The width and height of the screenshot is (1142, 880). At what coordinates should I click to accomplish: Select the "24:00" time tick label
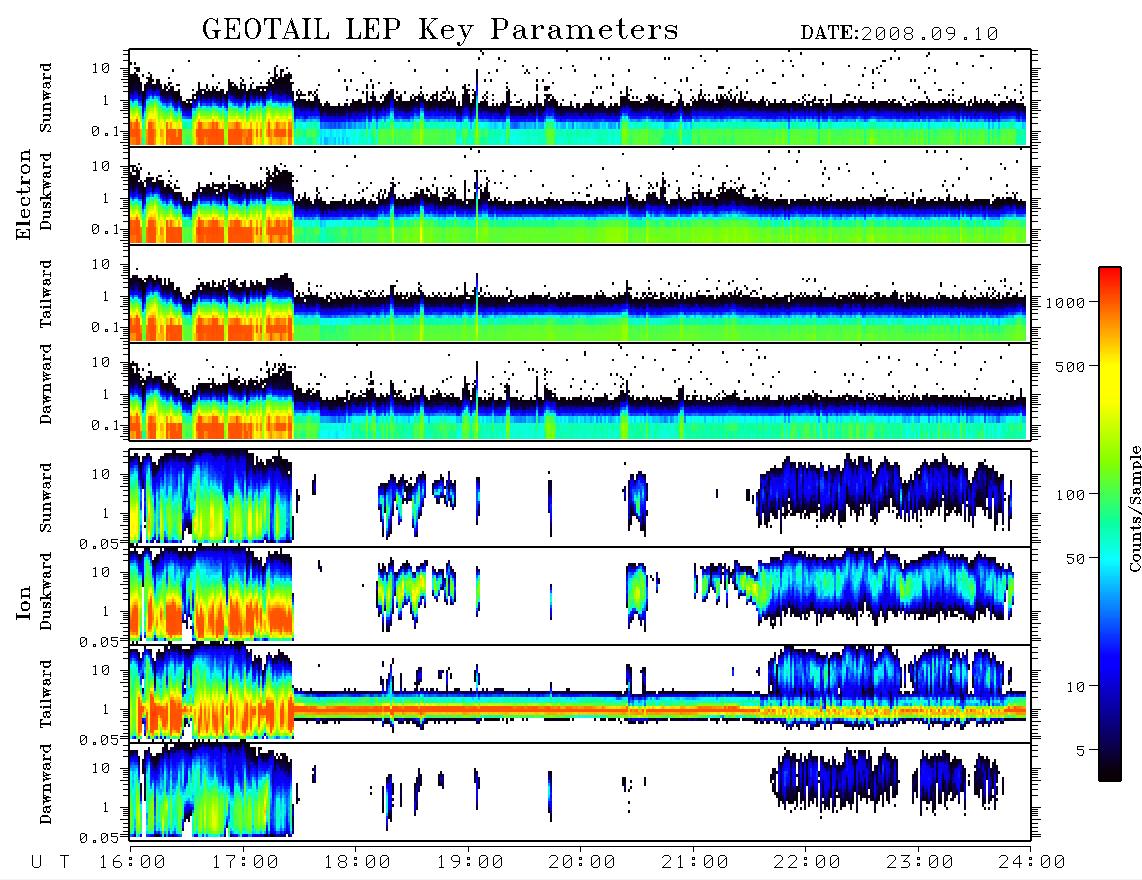[1032, 863]
